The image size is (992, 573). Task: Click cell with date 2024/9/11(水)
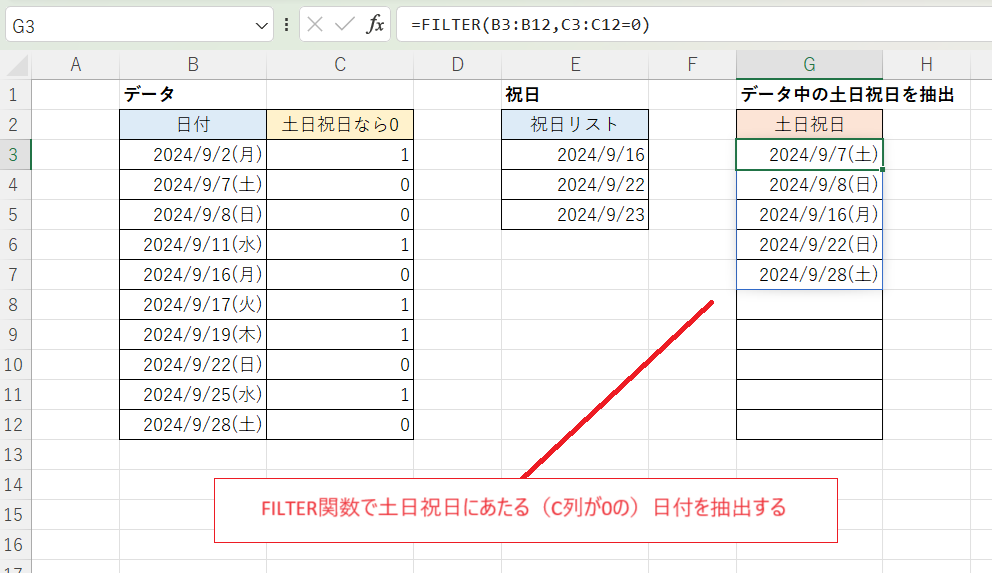point(193,245)
